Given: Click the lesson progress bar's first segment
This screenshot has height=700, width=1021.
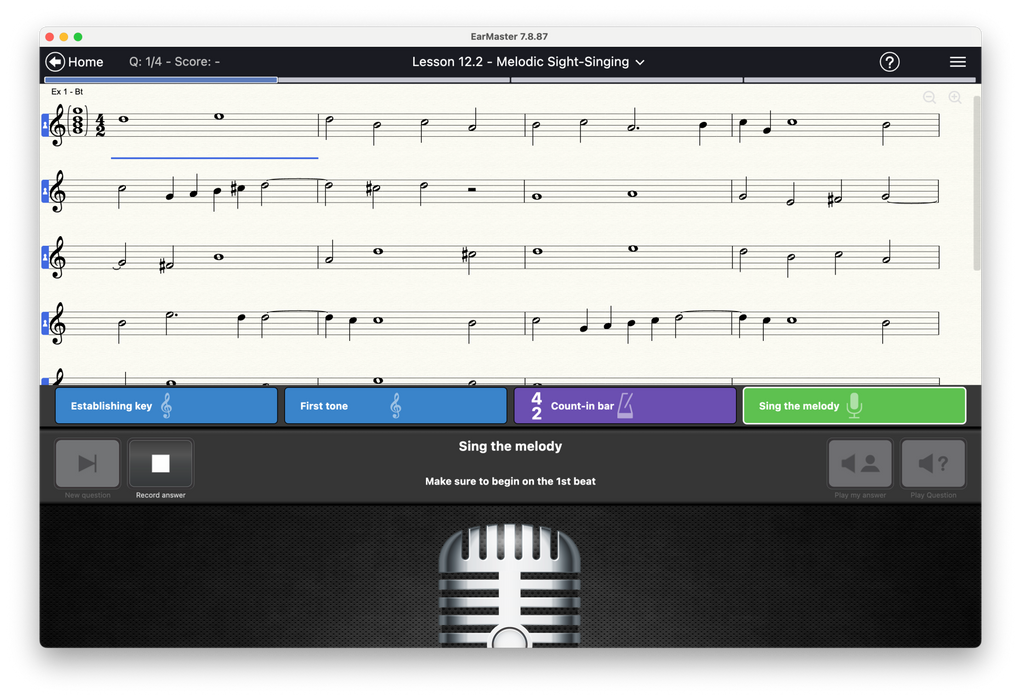Looking at the screenshot, I should pyautogui.click(x=161, y=80).
